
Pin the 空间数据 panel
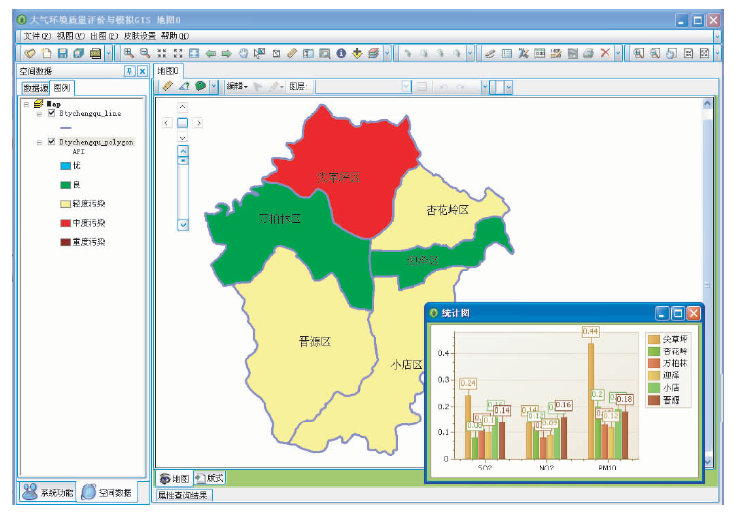point(129,71)
